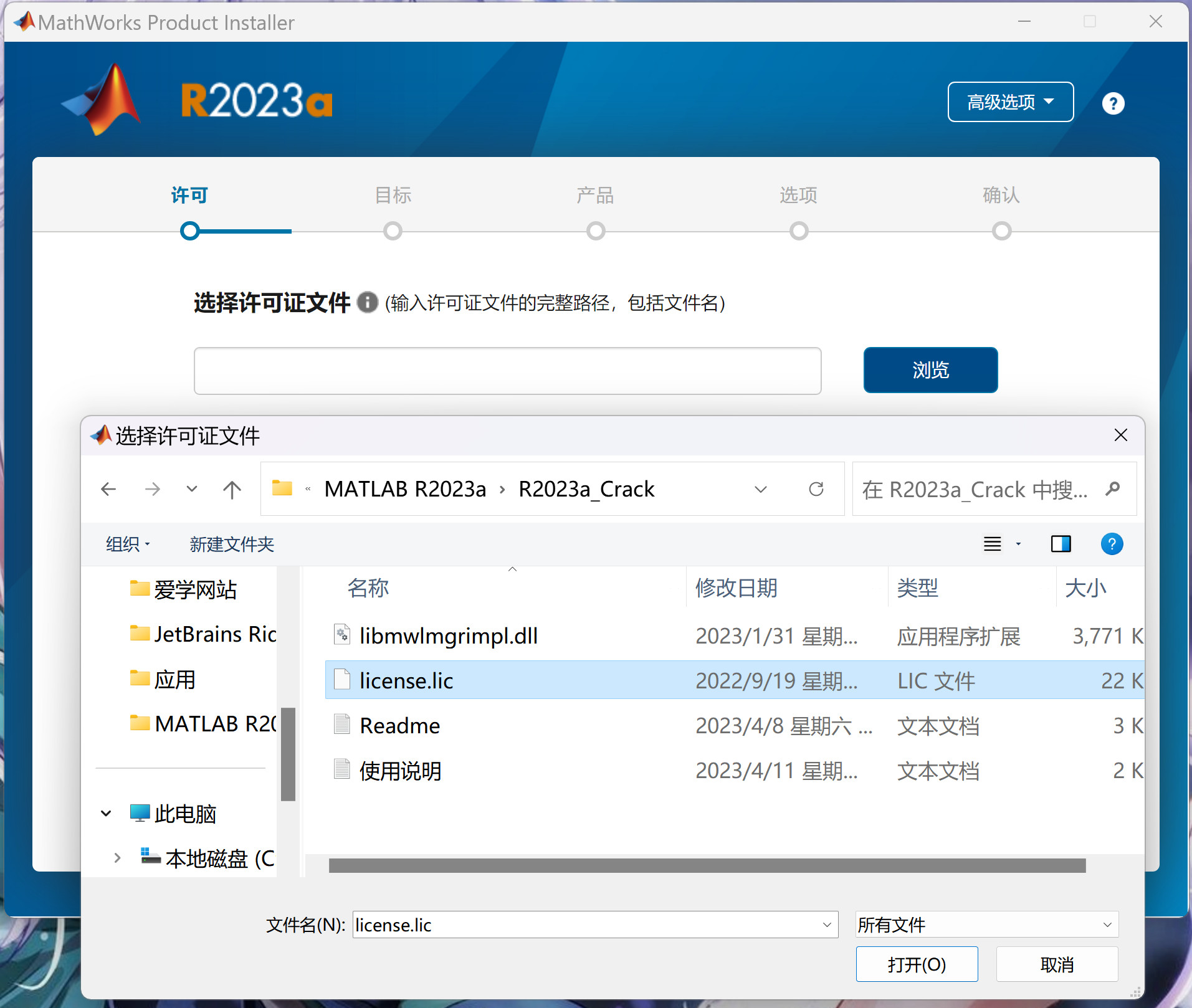Viewport: 1192px width, 1008px height.
Task: Expand the 所有文件 file type dropdown
Action: 1107,925
